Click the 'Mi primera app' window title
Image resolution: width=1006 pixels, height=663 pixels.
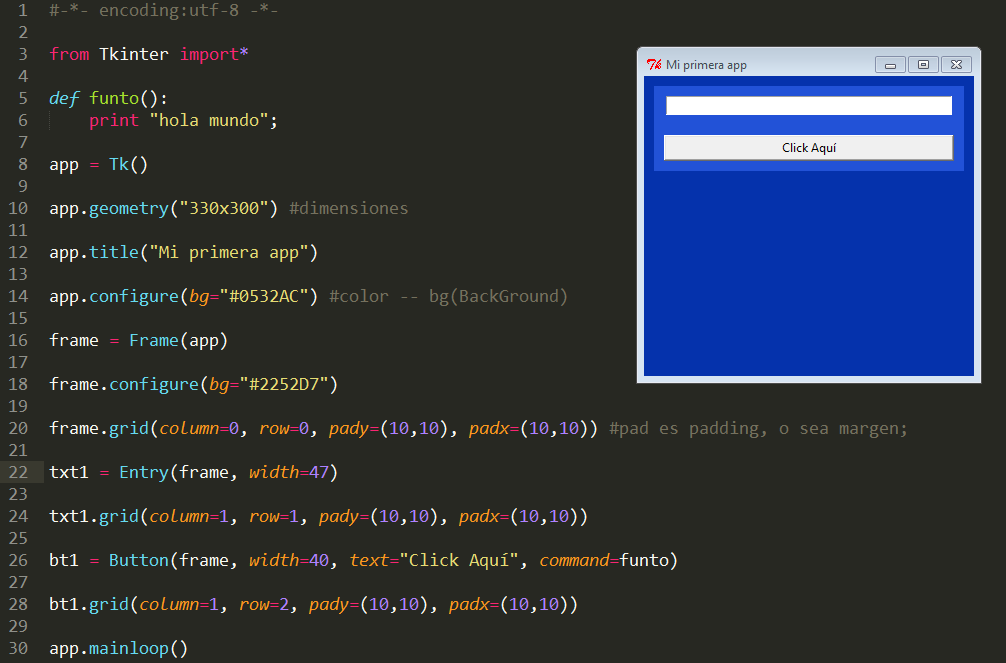[707, 64]
